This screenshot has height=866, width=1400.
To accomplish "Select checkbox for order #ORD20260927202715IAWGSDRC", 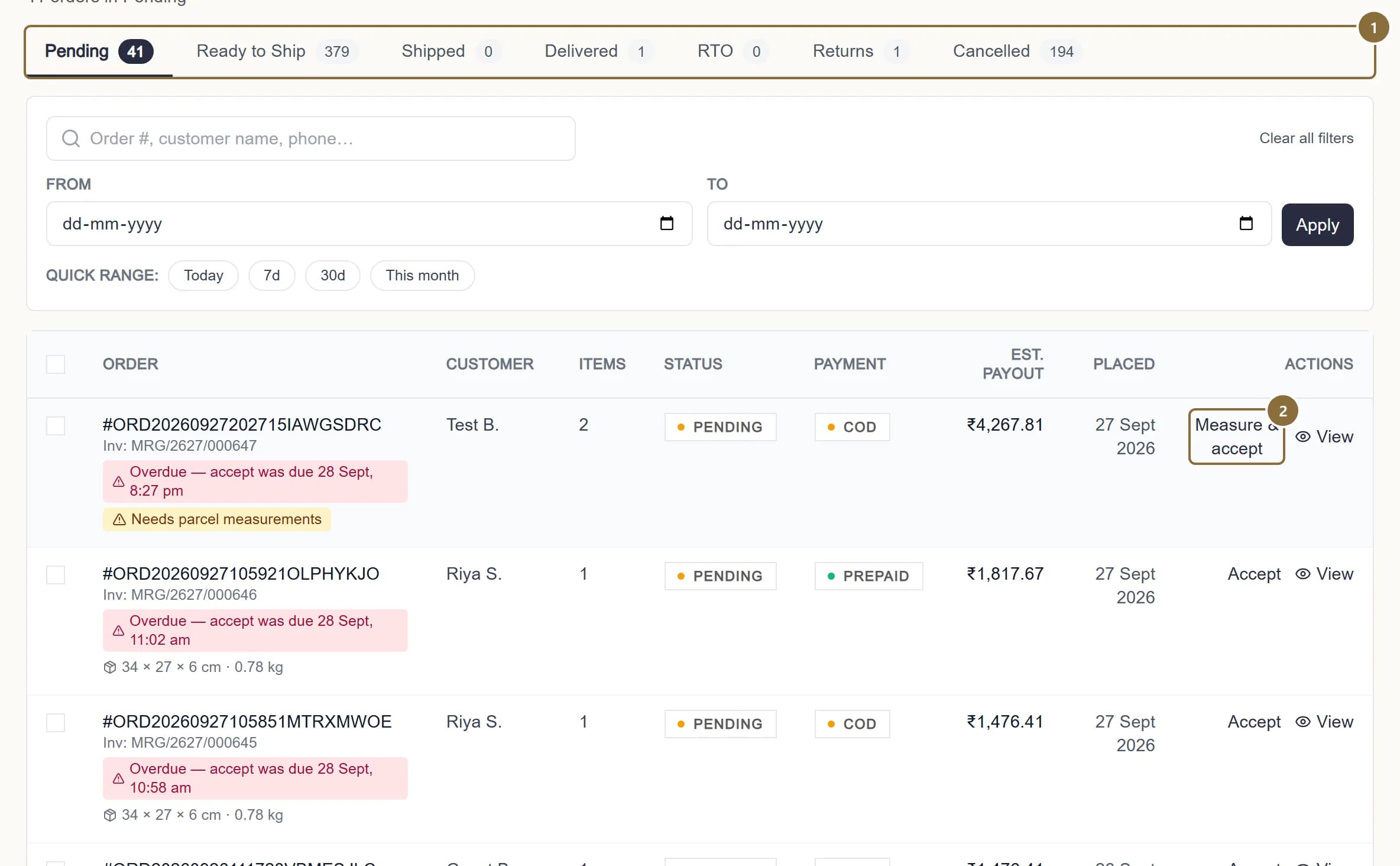I will coord(56,426).
